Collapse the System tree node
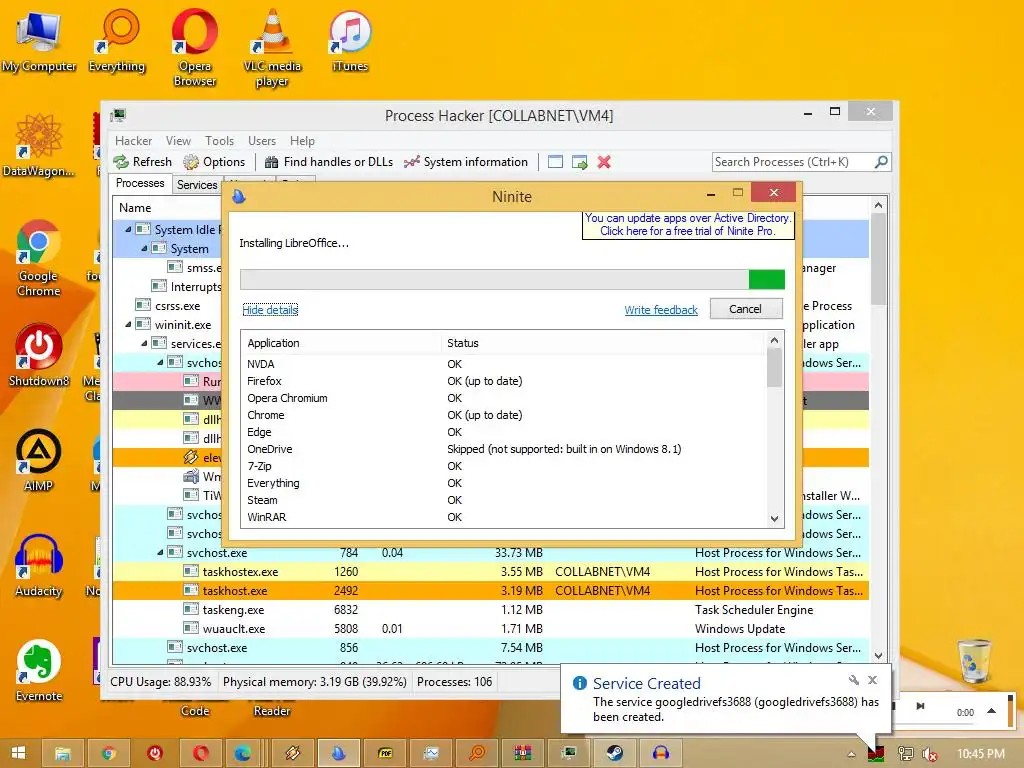 144,248
